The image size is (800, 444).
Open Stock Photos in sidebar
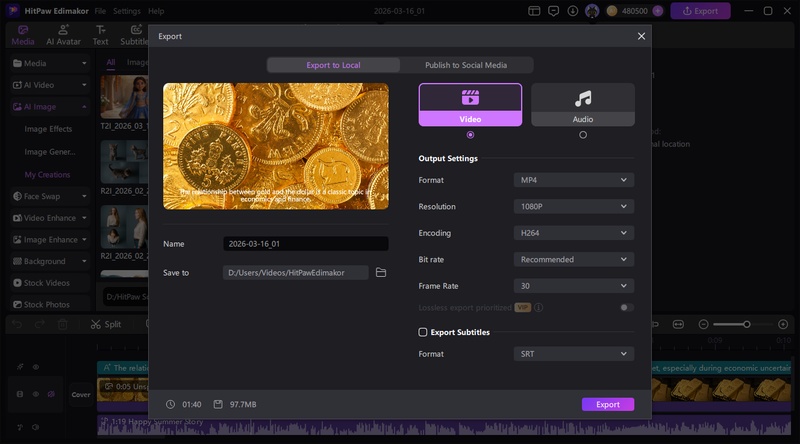[50, 304]
